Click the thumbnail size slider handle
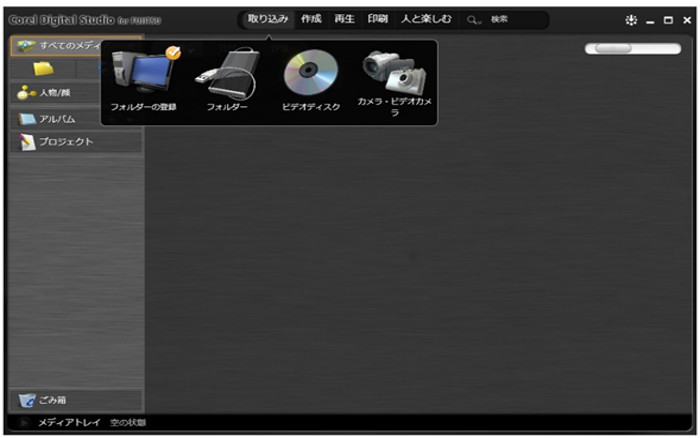This screenshot has width=700, height=438. 613,48
